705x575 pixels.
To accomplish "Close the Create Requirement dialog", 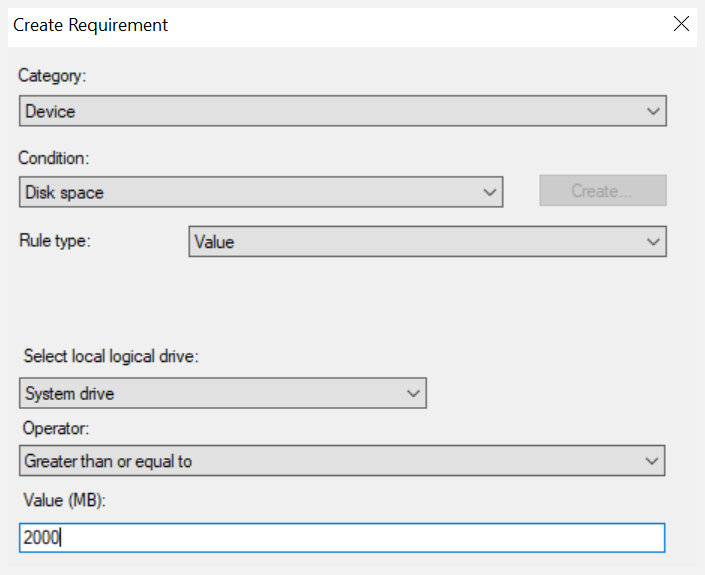I will [x=681, y=24].
